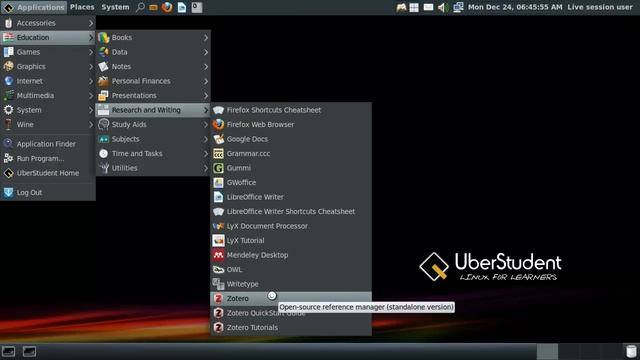Click the magnifier search icon in top panel
Image resolution: width=640 pixels, height=360 pixels.
coord(140,7)
